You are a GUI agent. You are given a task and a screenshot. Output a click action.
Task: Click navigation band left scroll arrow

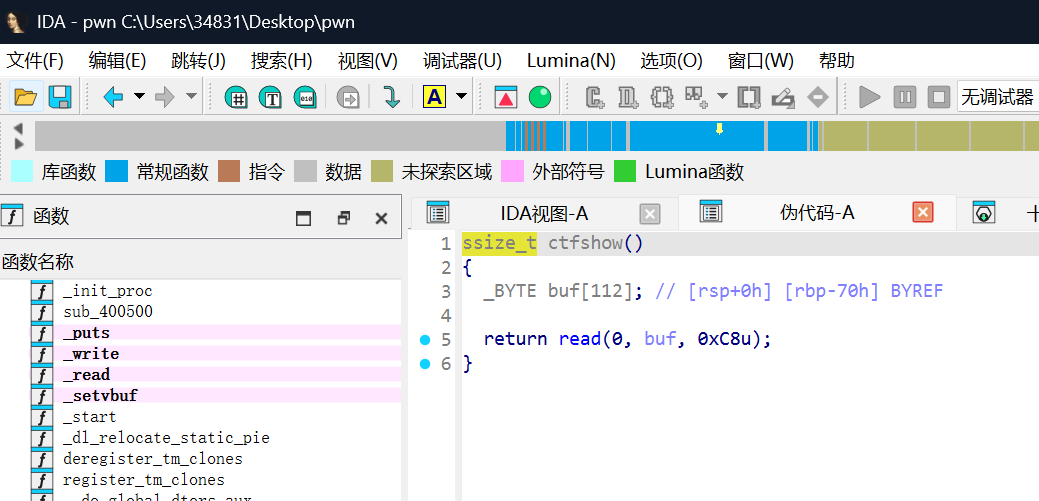click(19, 128)
